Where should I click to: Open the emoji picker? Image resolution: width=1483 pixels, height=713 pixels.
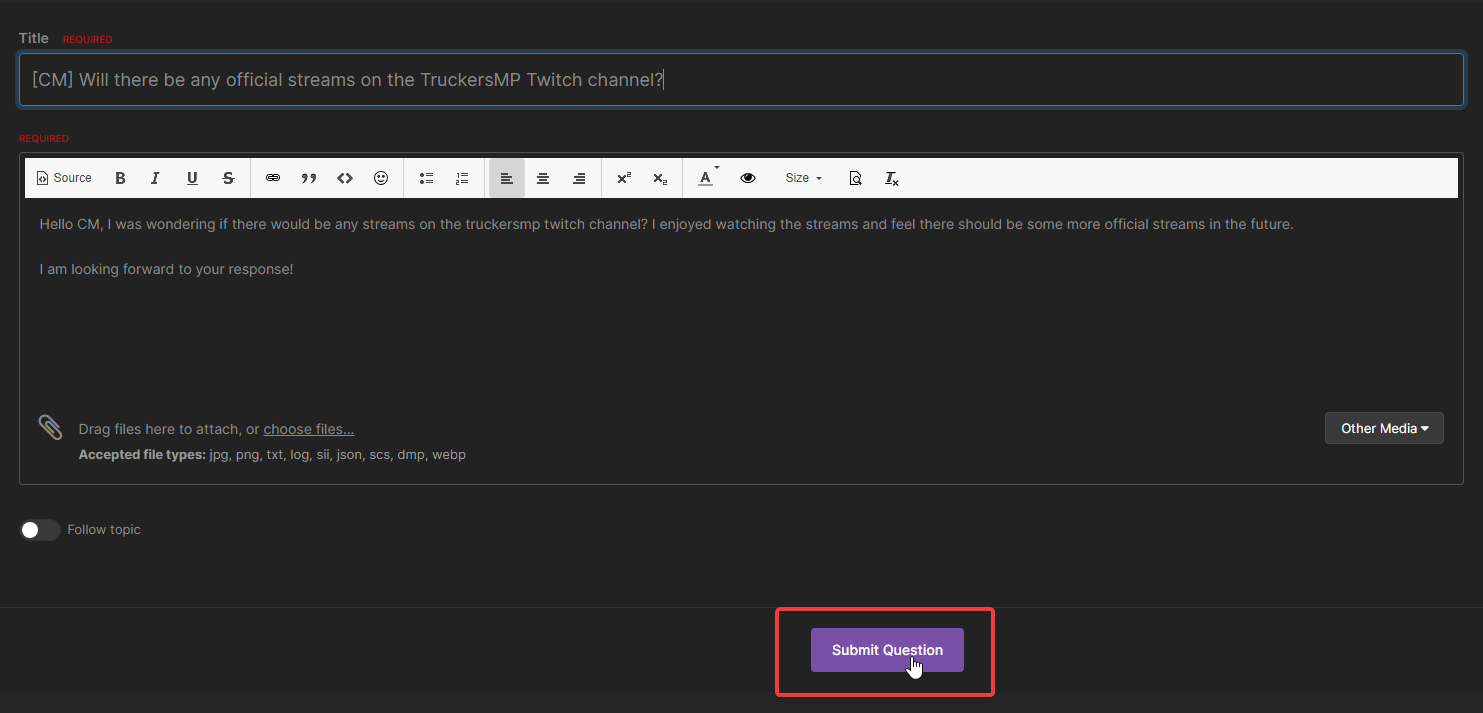click(x=380, y=177)
